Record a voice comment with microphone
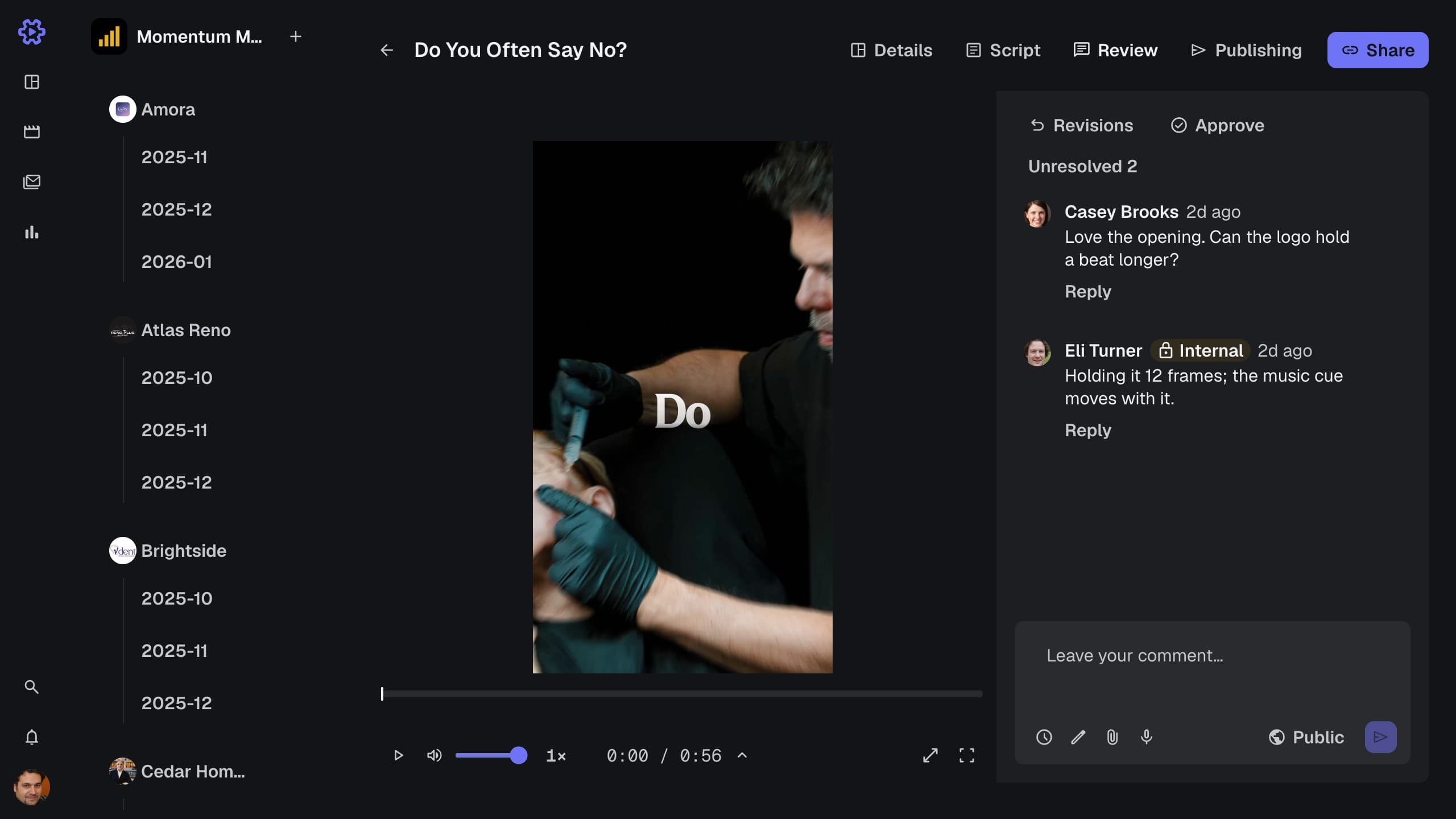This screenshot has width=1456, height=819. coord(1147,737)
